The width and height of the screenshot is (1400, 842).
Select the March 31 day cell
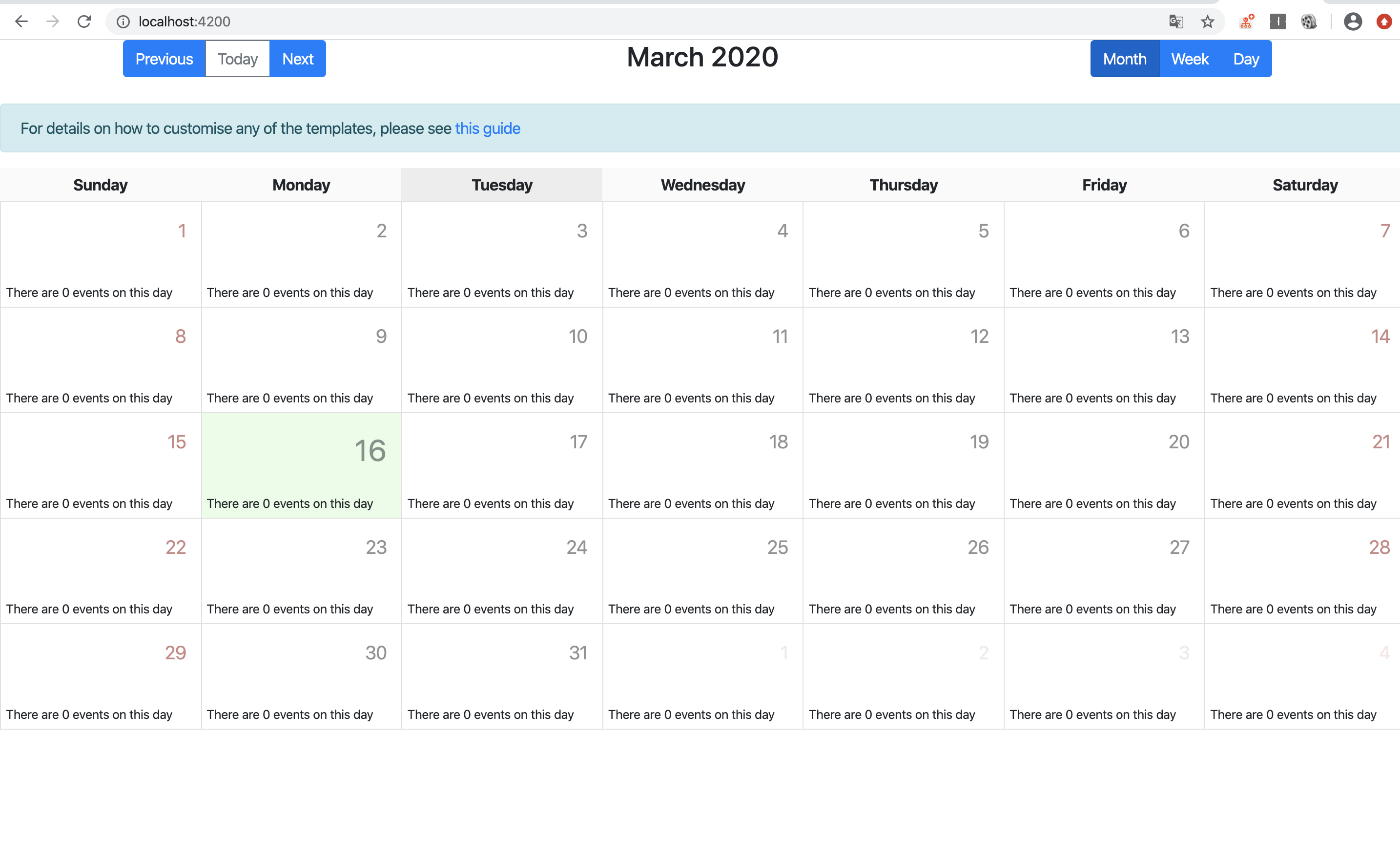click(x=502, y=676)
